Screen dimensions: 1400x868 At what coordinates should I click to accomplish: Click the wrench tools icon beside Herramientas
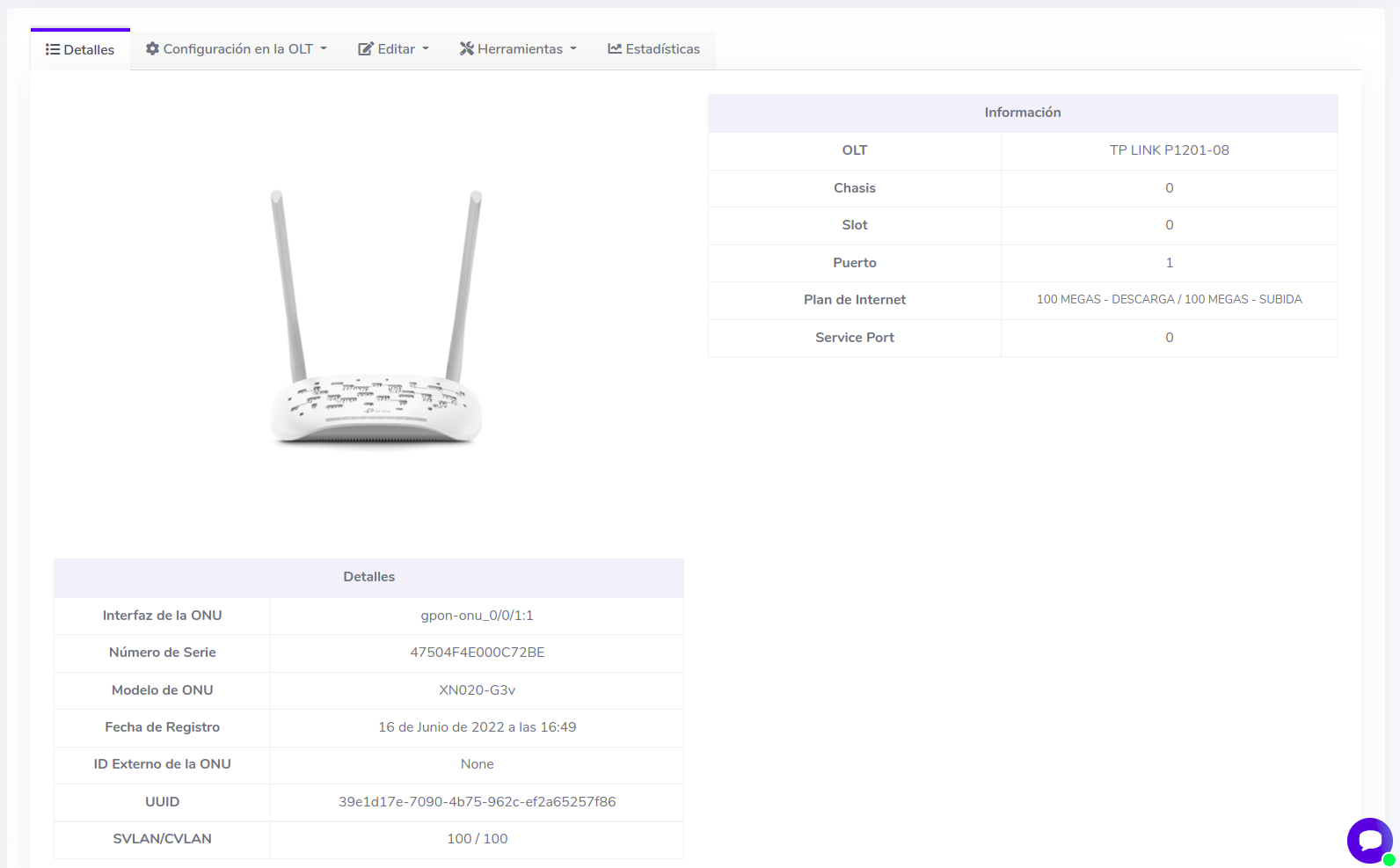tap(467, 49)
